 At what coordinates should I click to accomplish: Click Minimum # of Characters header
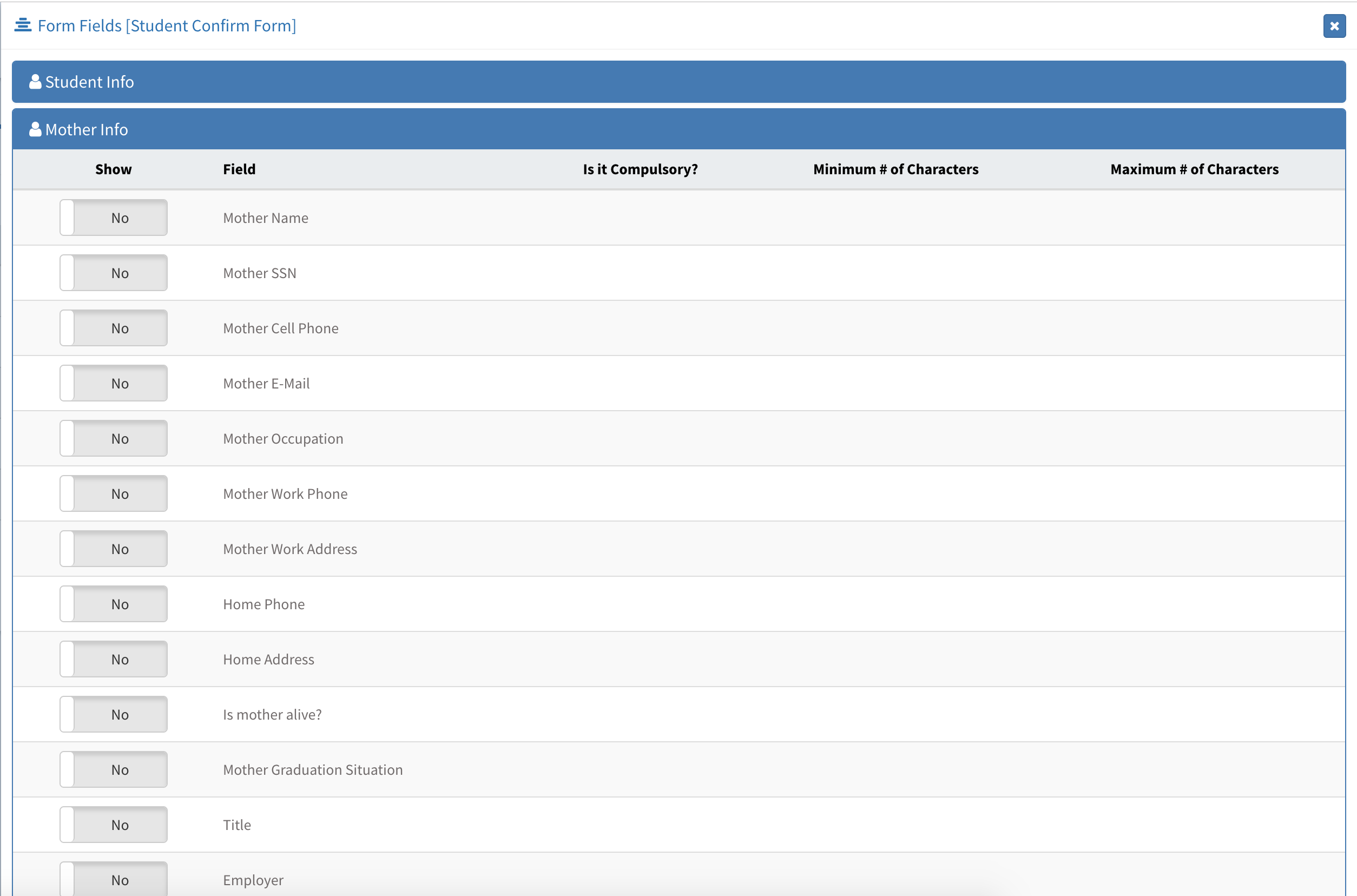(x=896, y=169)
